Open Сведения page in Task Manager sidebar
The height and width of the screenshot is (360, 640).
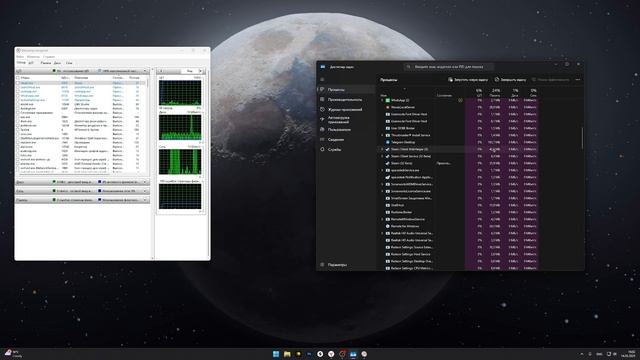(346, 140)
